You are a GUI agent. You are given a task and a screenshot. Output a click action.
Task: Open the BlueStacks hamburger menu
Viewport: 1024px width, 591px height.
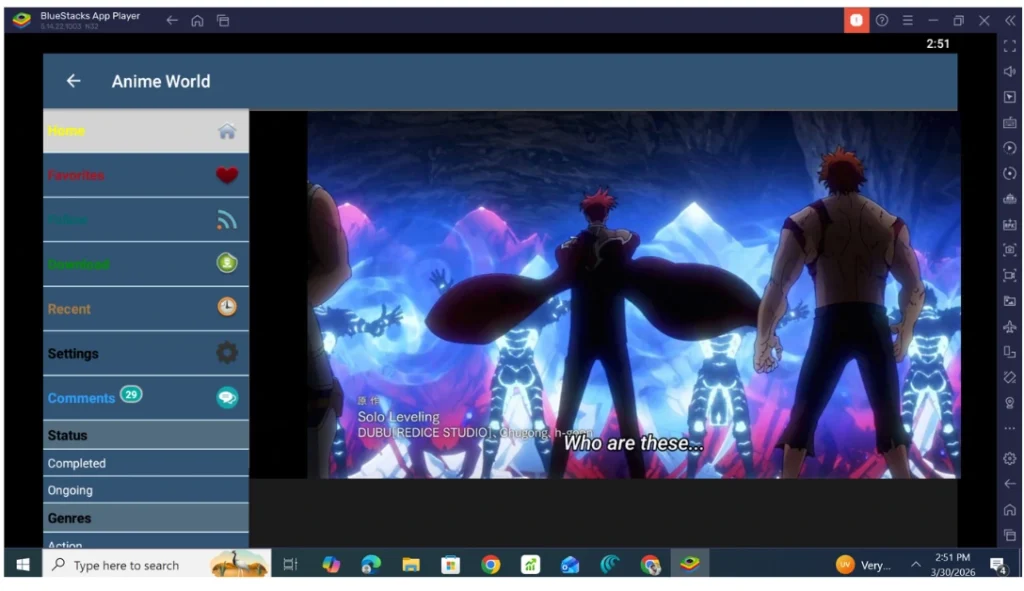(907, 20)
